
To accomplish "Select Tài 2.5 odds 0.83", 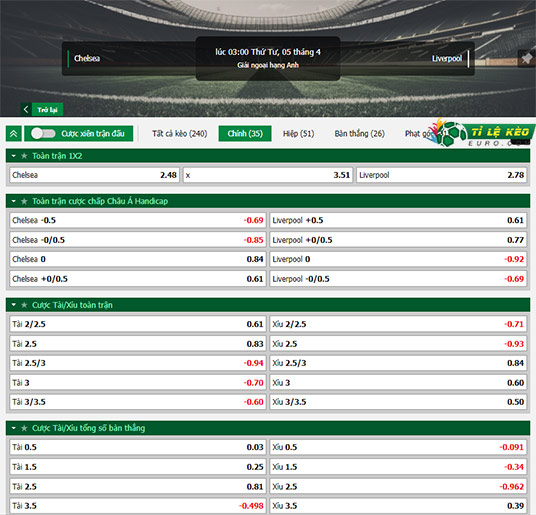I will click(x=138, y=344).
